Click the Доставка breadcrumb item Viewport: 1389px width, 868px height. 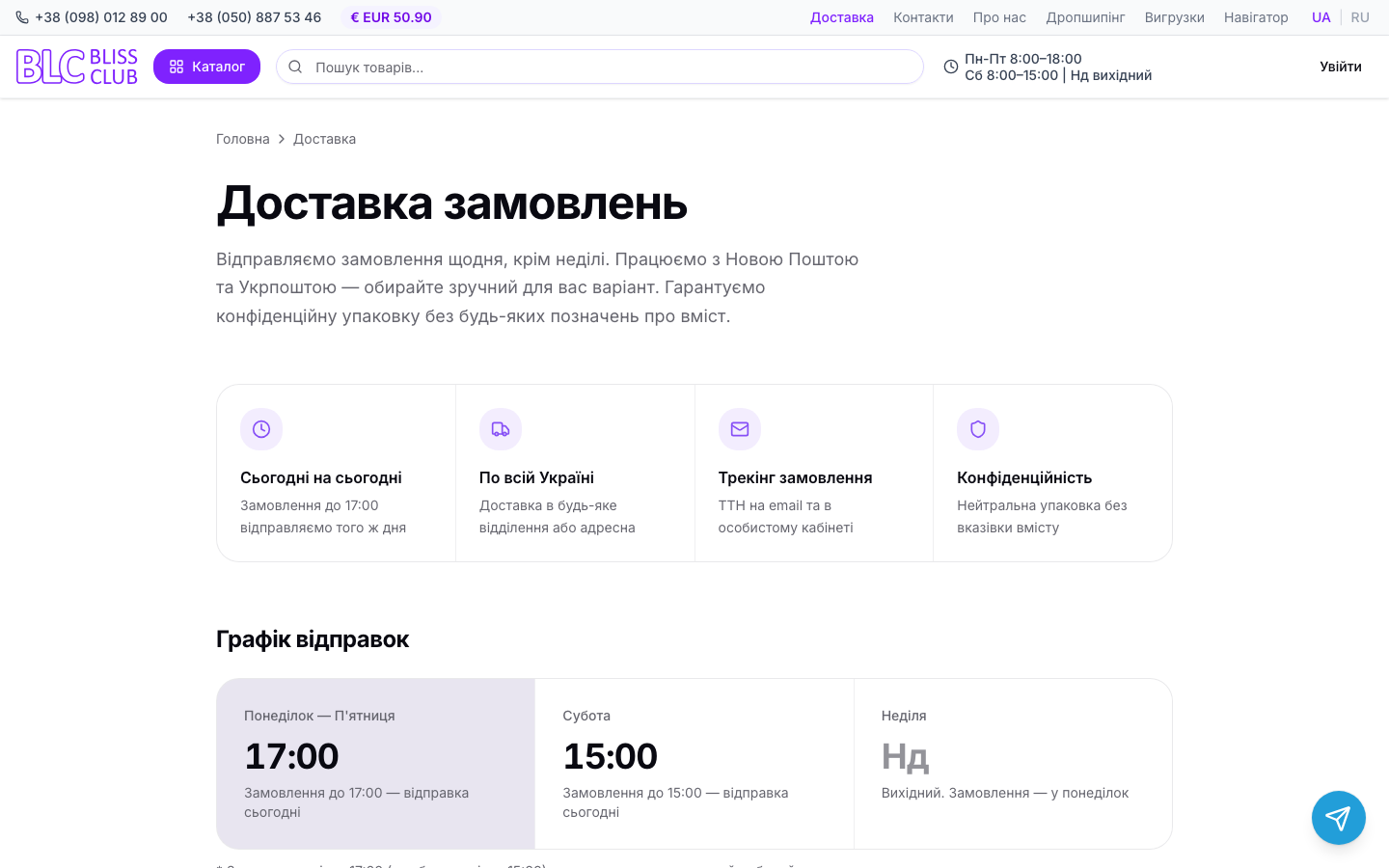(324, 139)
